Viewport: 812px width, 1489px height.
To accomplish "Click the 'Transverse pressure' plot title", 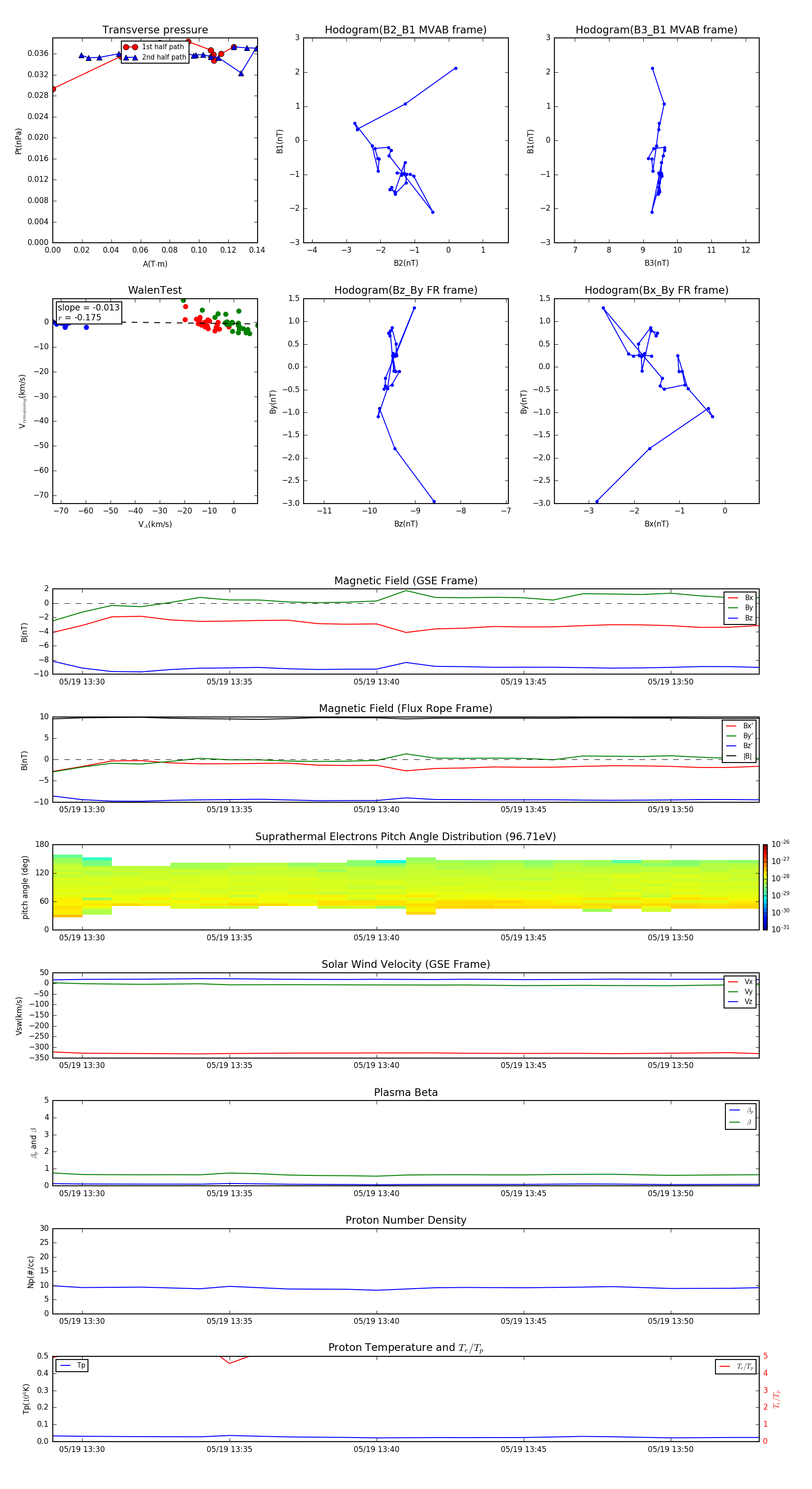I will tap(155, 30).
